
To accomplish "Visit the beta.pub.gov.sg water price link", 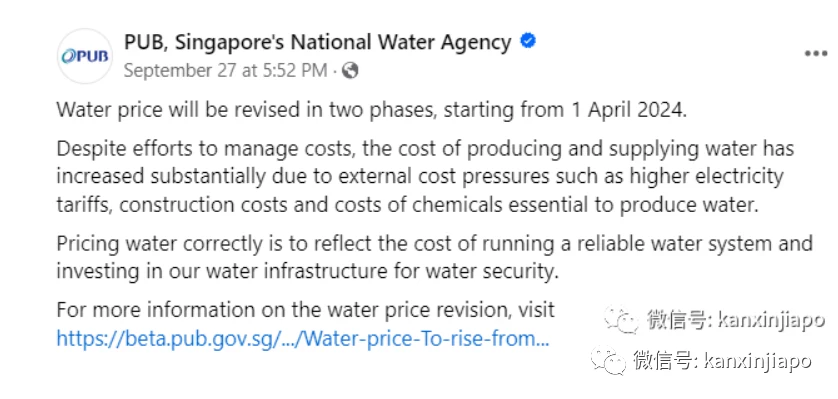I will pos(302,338).
